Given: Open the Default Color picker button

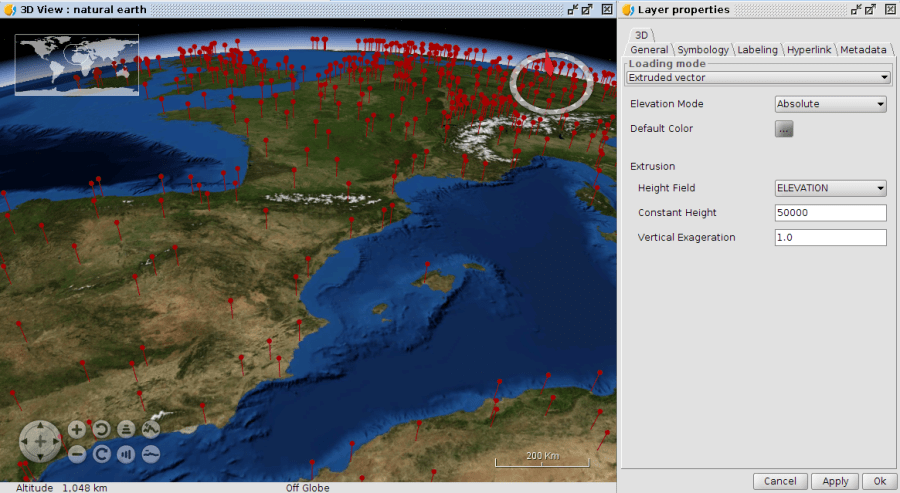Looking at the screenshot, I should click(784, 129).
